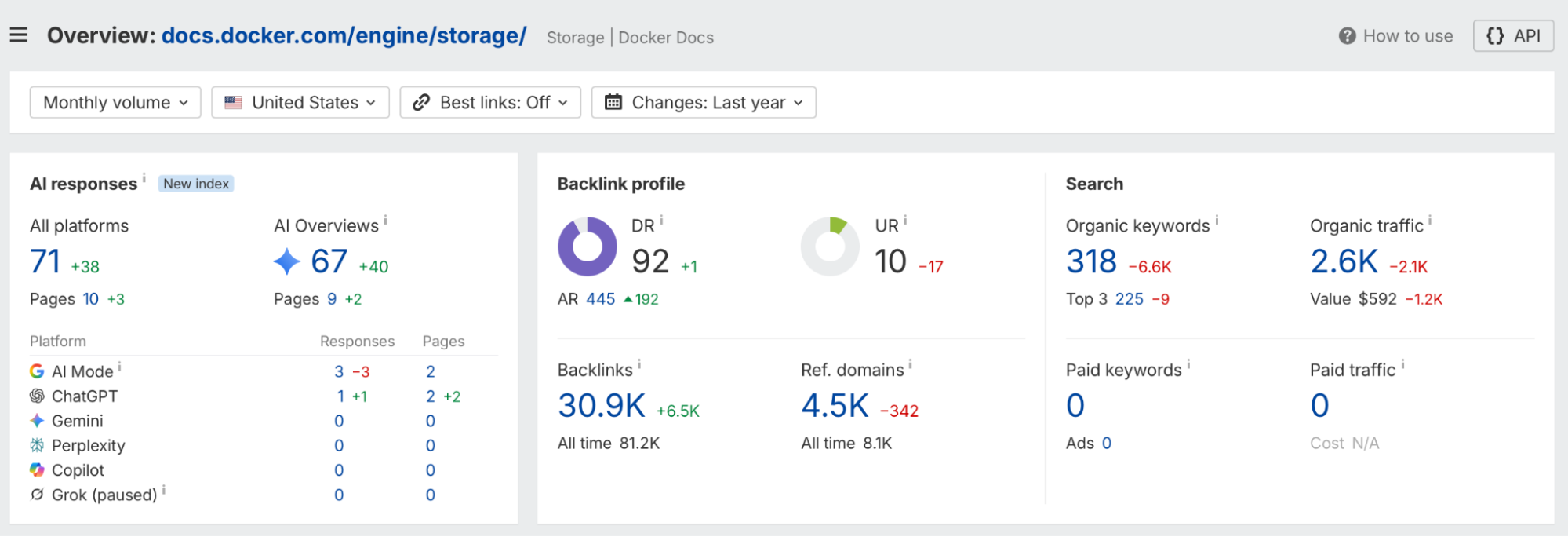Show info tooltip for DR
1568x537 pixels.
(662, 221)
